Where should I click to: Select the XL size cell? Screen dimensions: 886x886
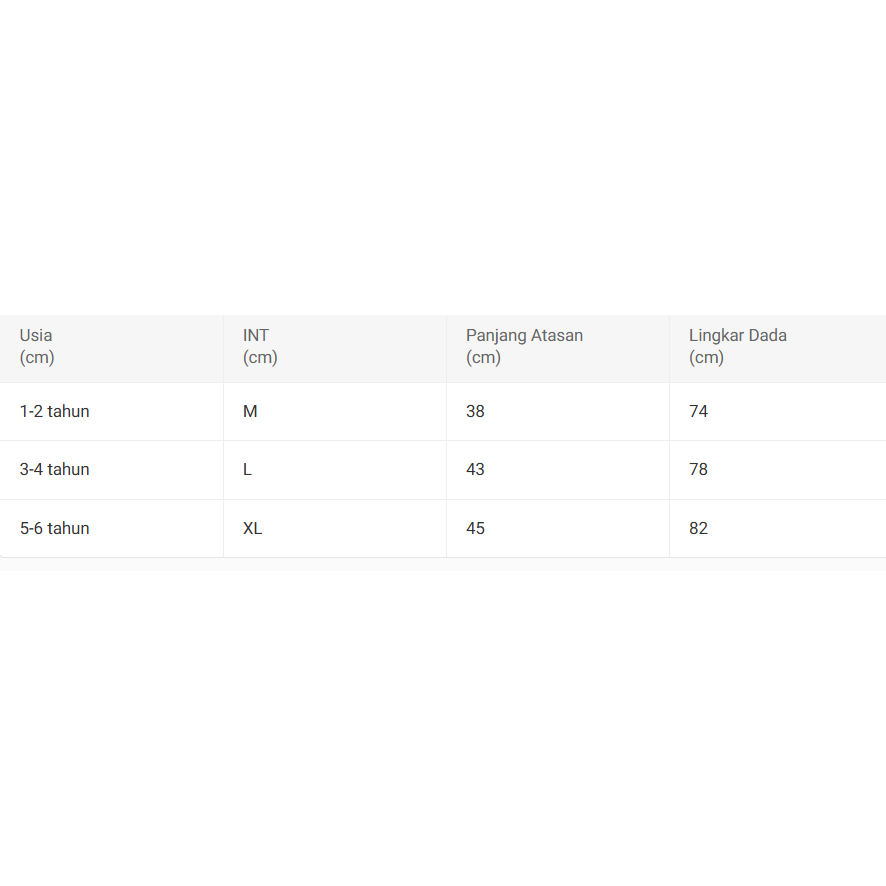pyautogui.click(x=252, y=528)
